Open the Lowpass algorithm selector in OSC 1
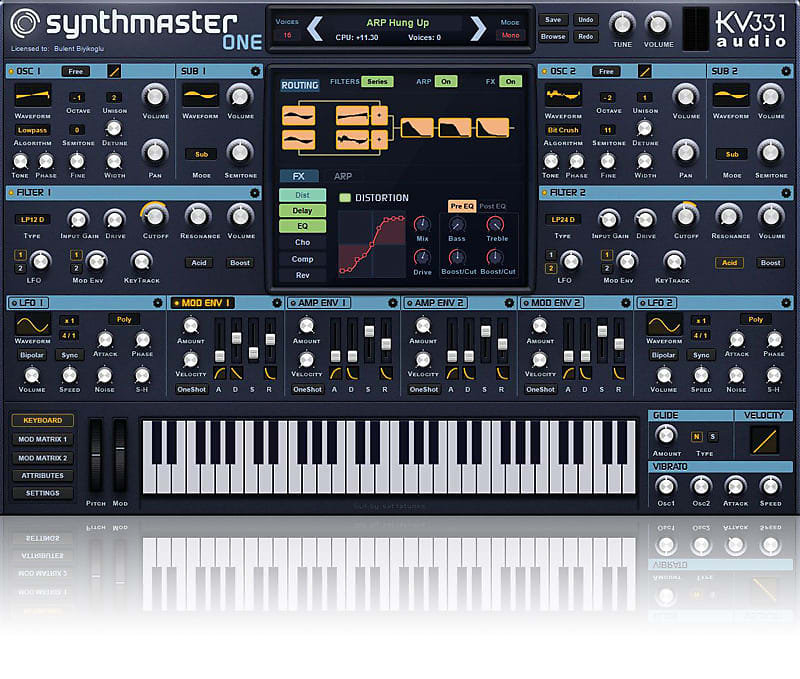 pos(31,130)
